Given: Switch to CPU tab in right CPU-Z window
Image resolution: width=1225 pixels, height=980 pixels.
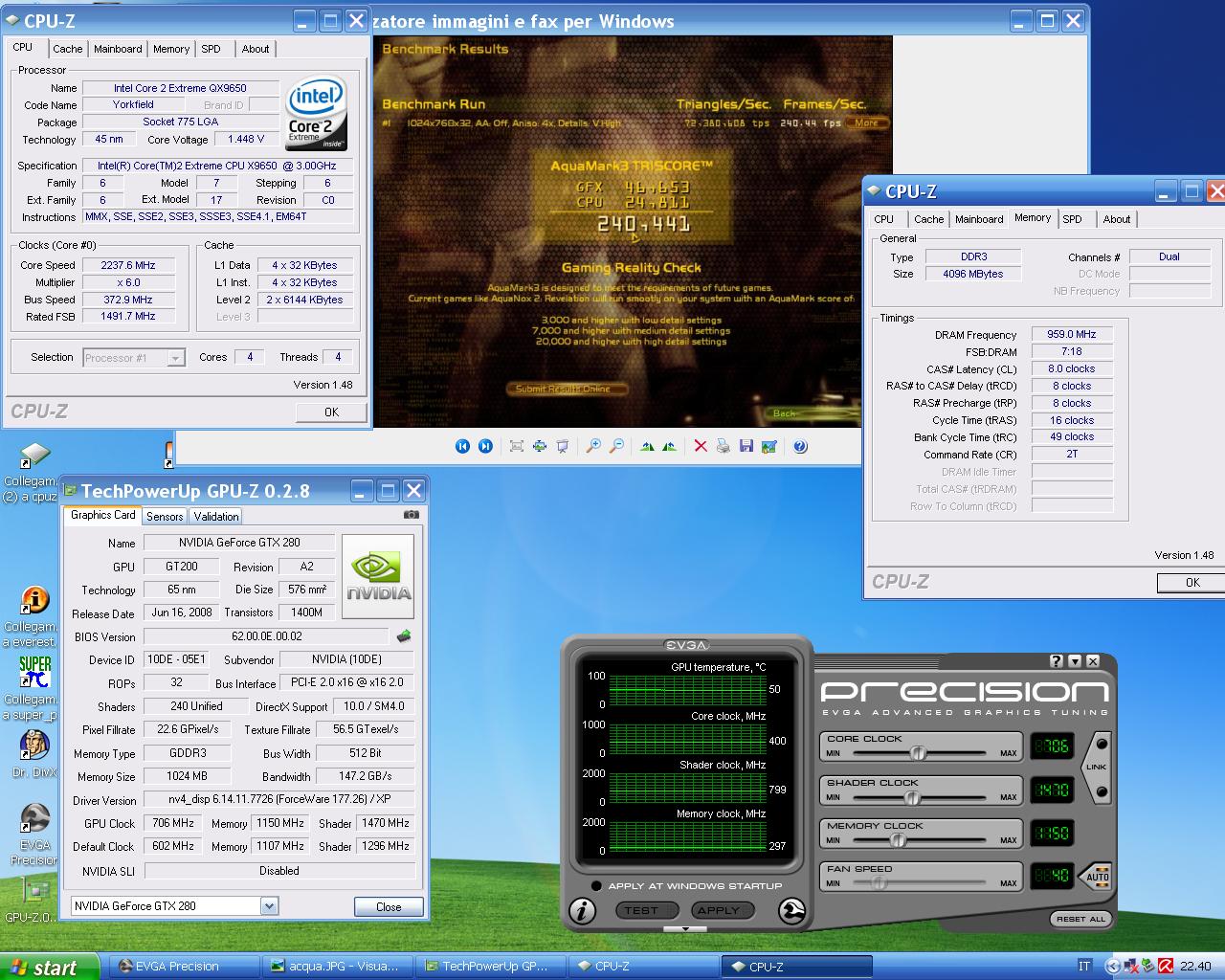Looking at the screenshot, I should [883, 219].
